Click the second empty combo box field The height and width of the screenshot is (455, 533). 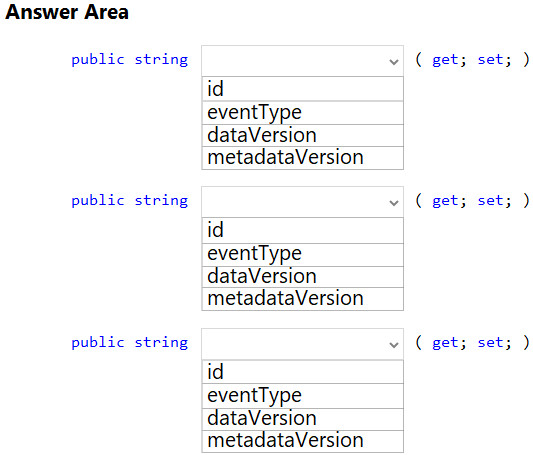click(x=303, y=202)
